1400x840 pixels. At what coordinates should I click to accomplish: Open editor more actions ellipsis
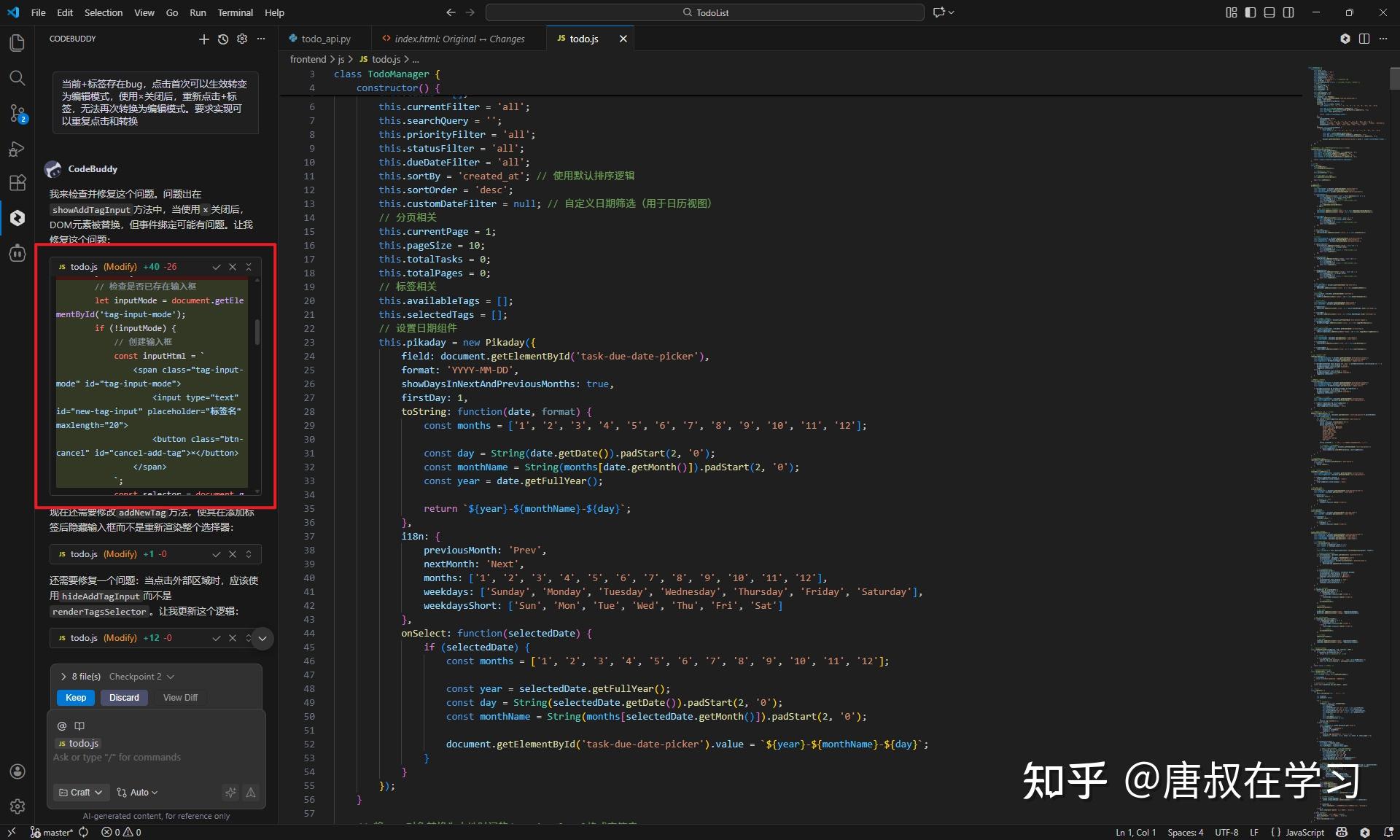pyautogui.click(x=1383, y=39)
